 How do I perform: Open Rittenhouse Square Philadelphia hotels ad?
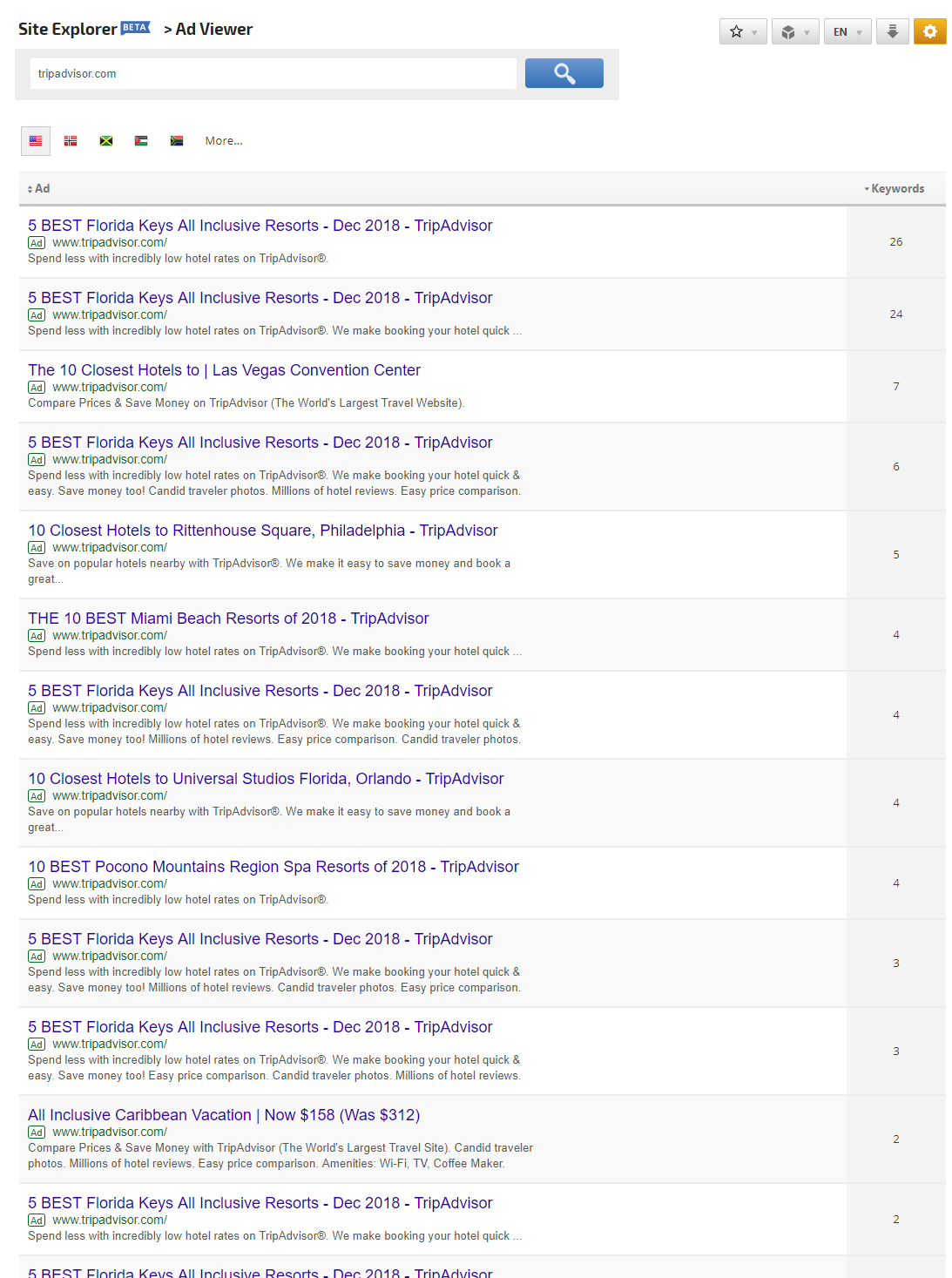tap(263, 531)
